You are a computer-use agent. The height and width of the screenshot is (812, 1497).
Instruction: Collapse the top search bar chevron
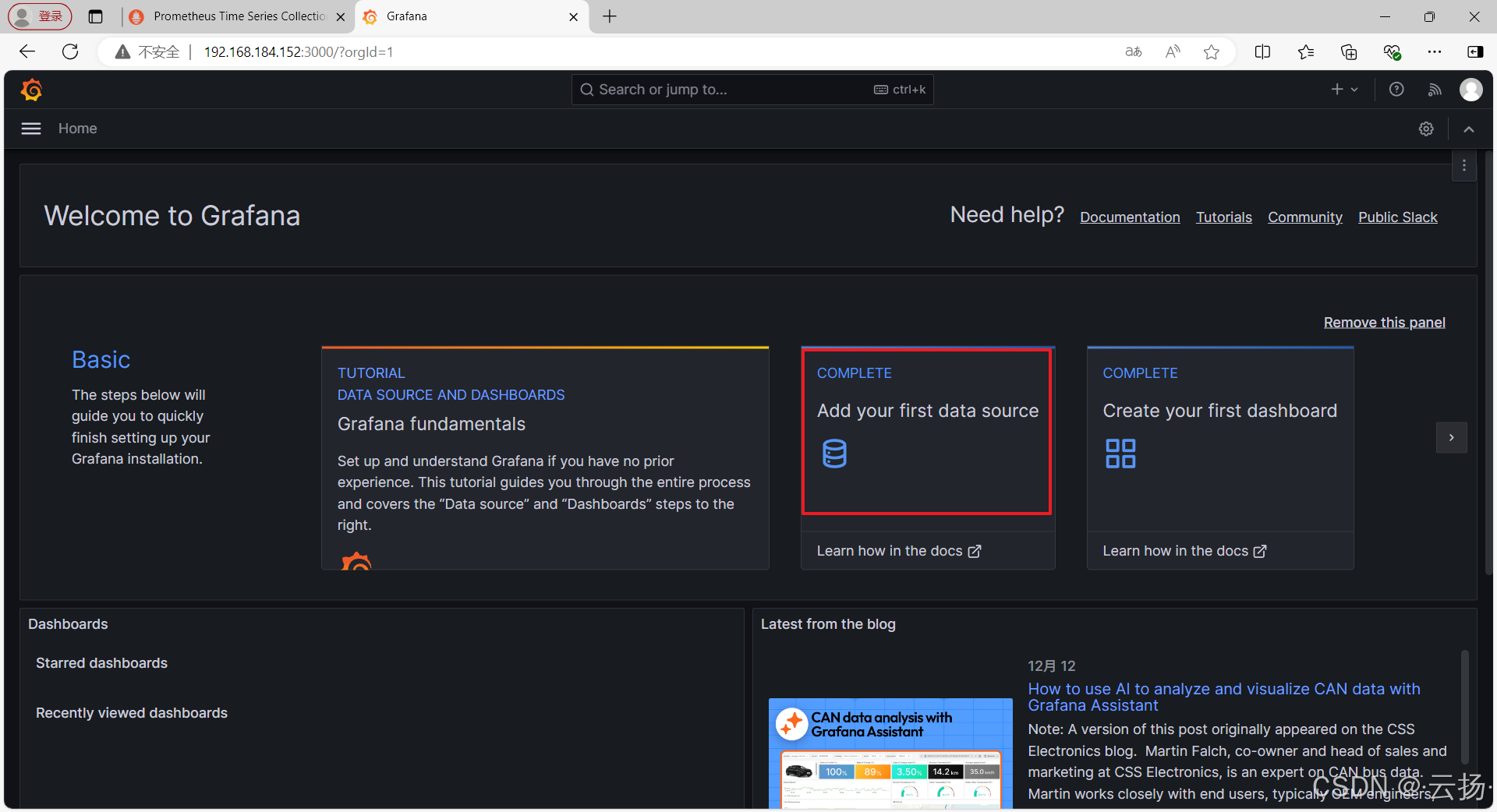coord(1469,129)
